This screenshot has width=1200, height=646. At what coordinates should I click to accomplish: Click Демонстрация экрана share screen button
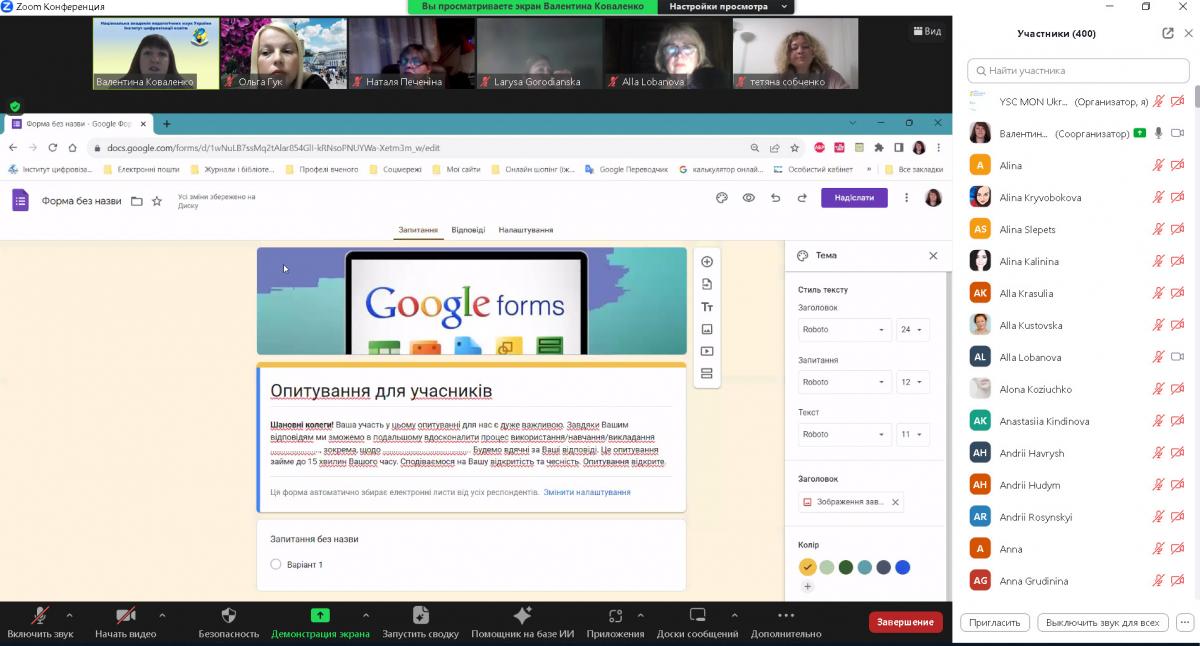[x=320, y=622]
